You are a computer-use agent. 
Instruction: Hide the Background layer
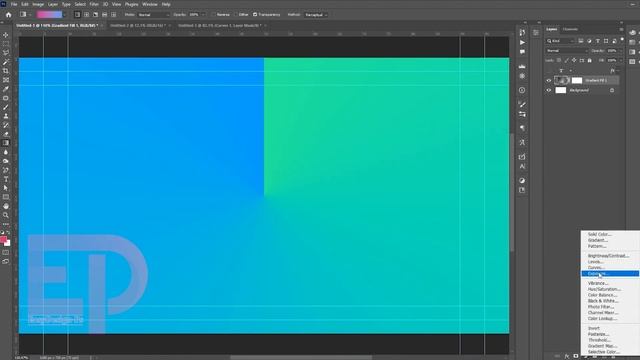point(549,90)
